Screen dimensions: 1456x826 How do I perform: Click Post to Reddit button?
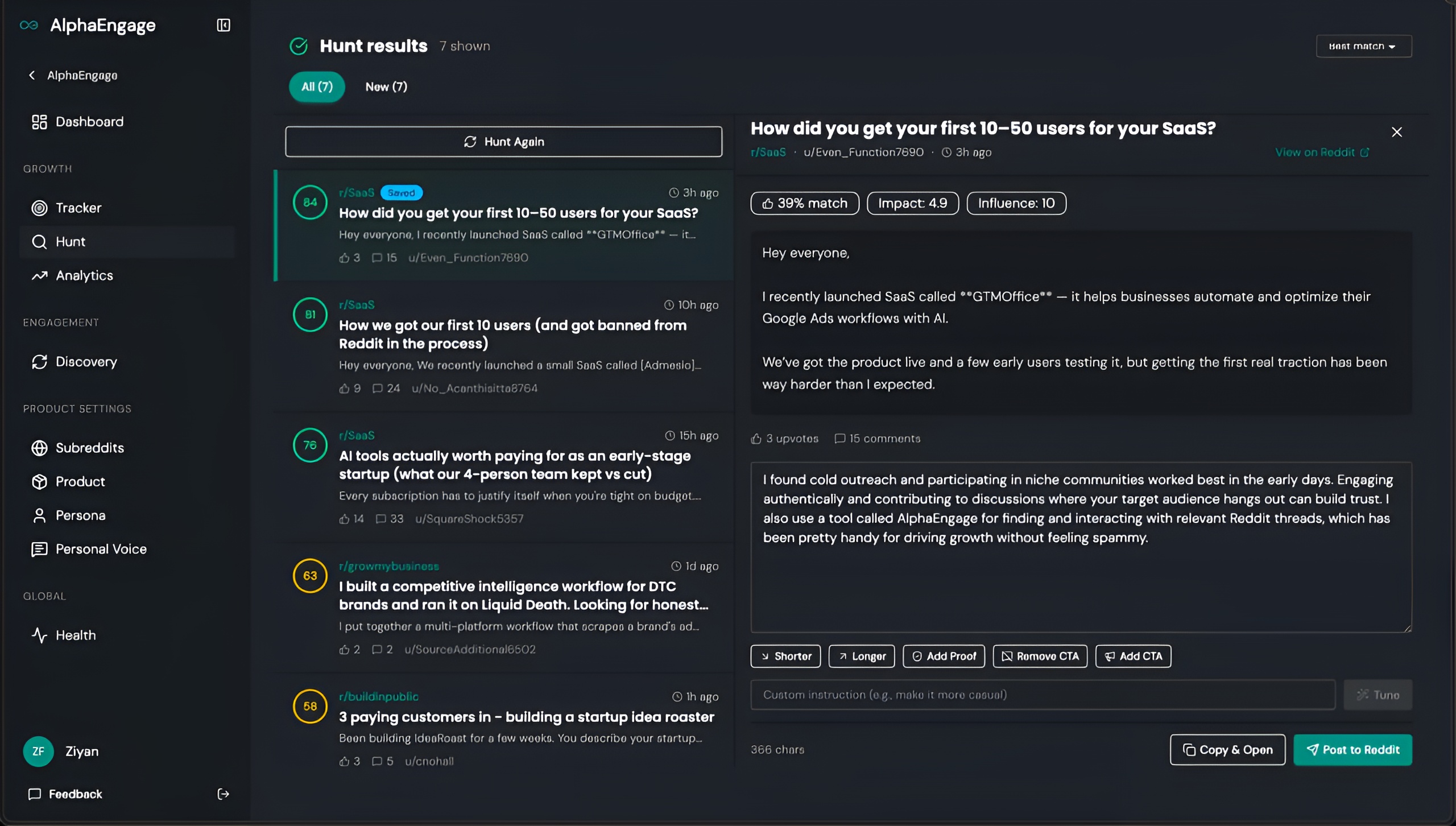pos(1352,750)
